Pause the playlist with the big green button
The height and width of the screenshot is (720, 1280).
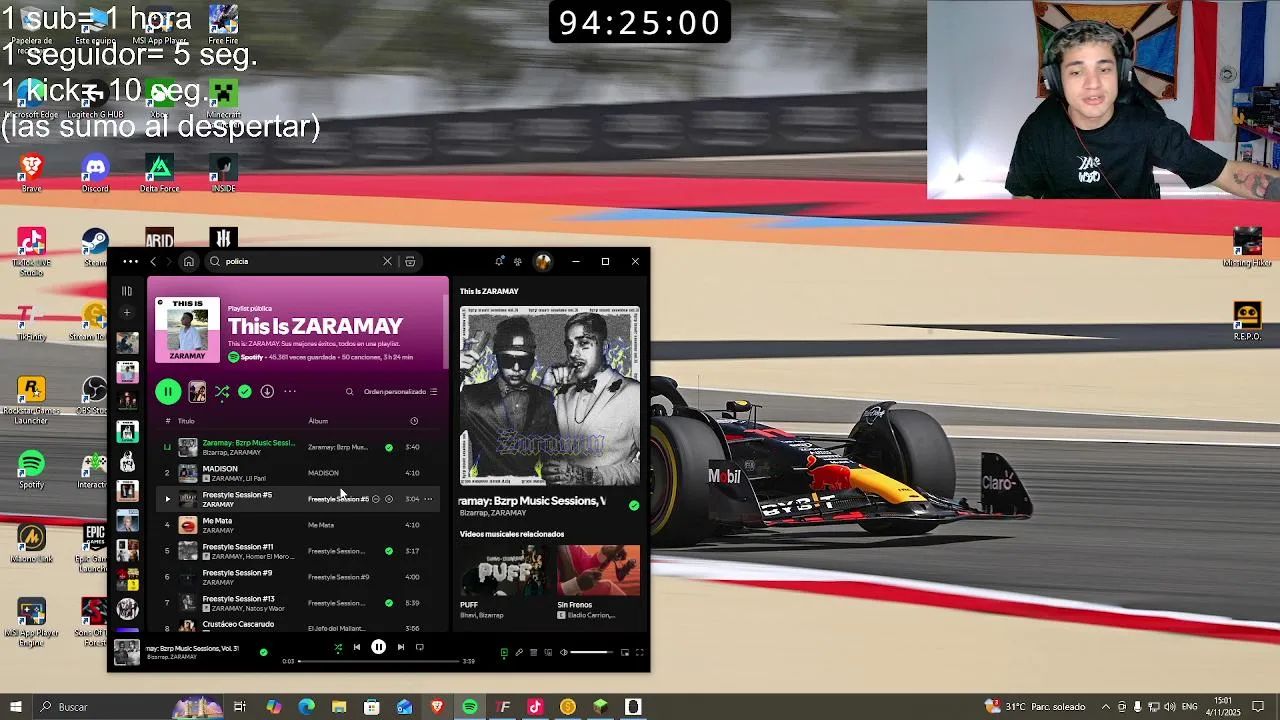coord(168,392)
